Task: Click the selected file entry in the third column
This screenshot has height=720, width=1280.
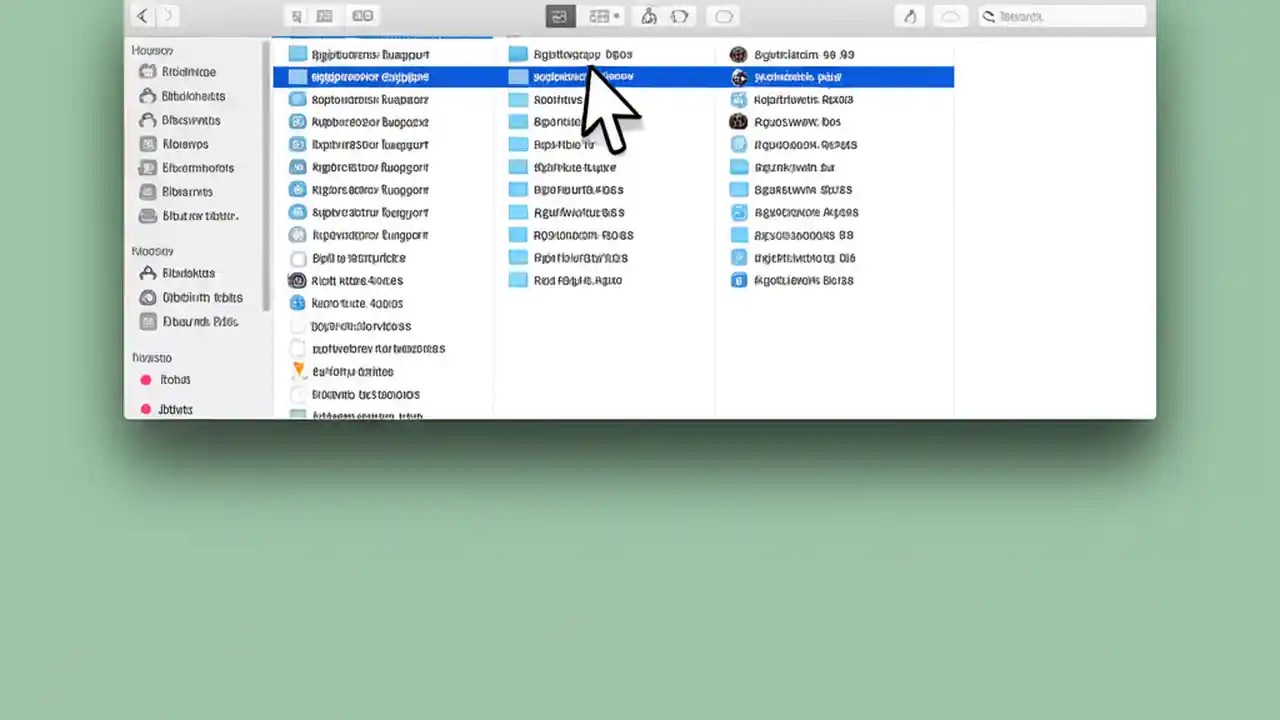Action: (x=836, y=76)
